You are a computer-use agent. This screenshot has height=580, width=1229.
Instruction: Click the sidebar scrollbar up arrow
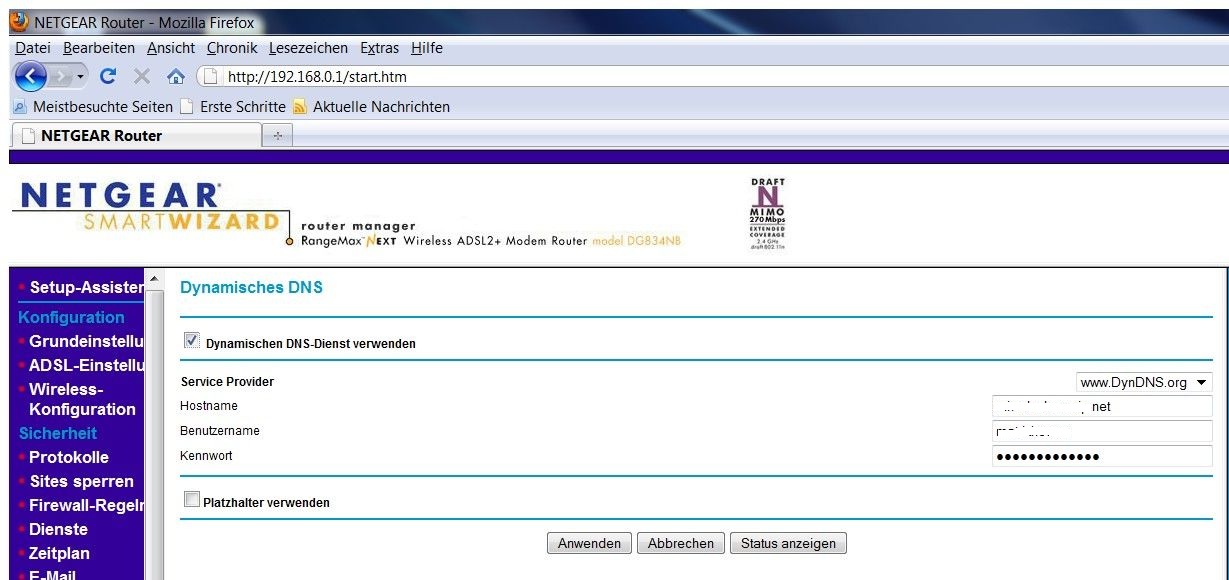(154, 279)
